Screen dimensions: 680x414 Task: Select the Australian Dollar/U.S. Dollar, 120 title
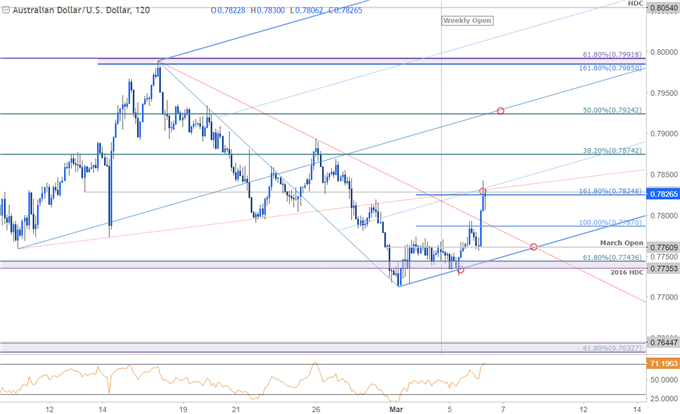[x=81, y=10]
